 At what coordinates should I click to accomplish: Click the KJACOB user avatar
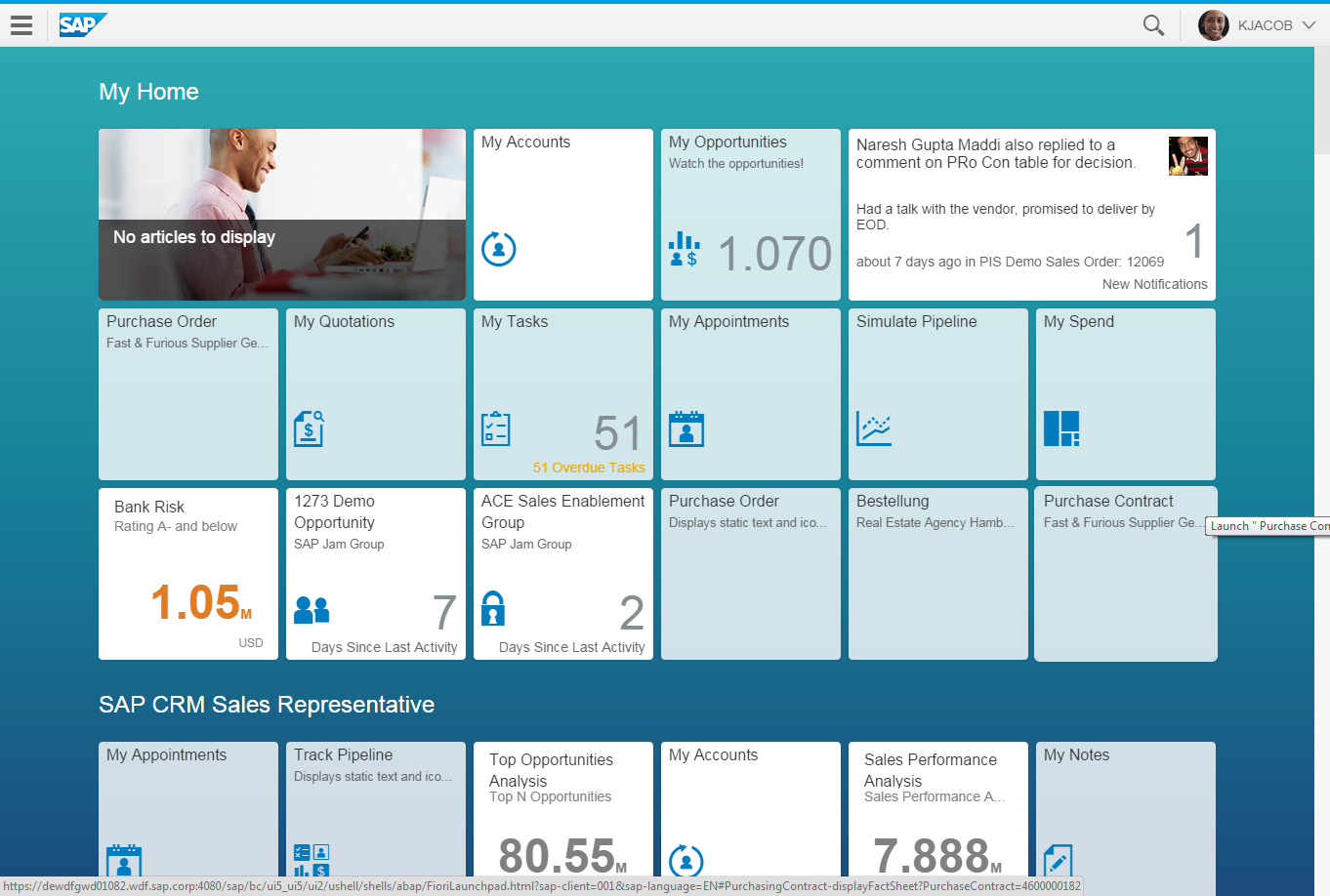1214,25
